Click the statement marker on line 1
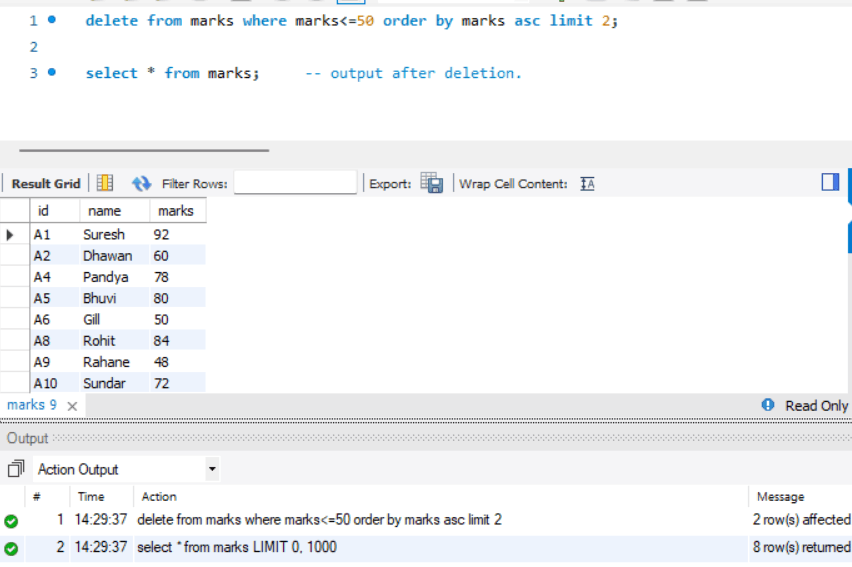The height and width of the screenshot is (567, 852). tap(52, 20)
